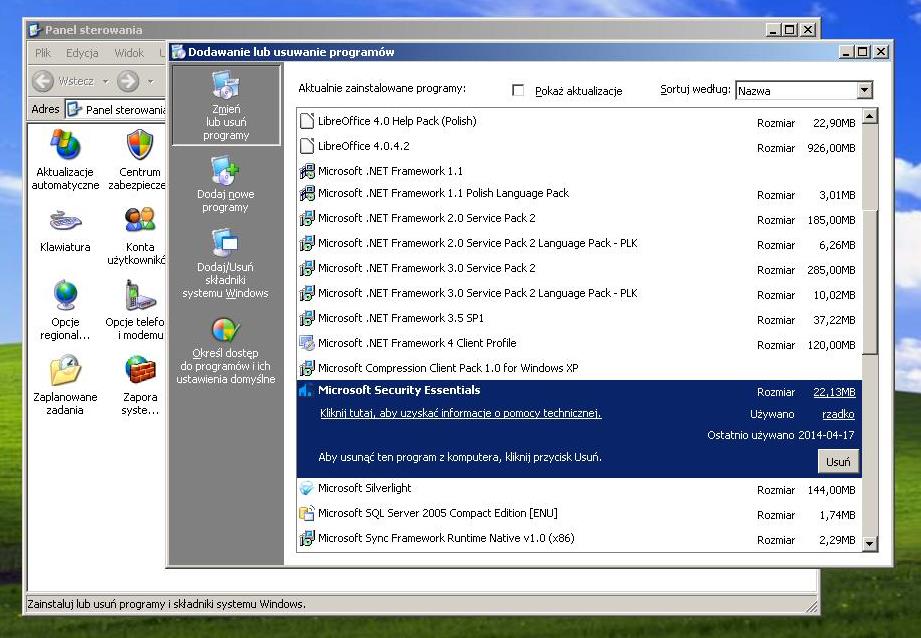Click the Microsoft Silverlight icon
The width and height of the screenshot is (921, 638).
pos(307,488)
